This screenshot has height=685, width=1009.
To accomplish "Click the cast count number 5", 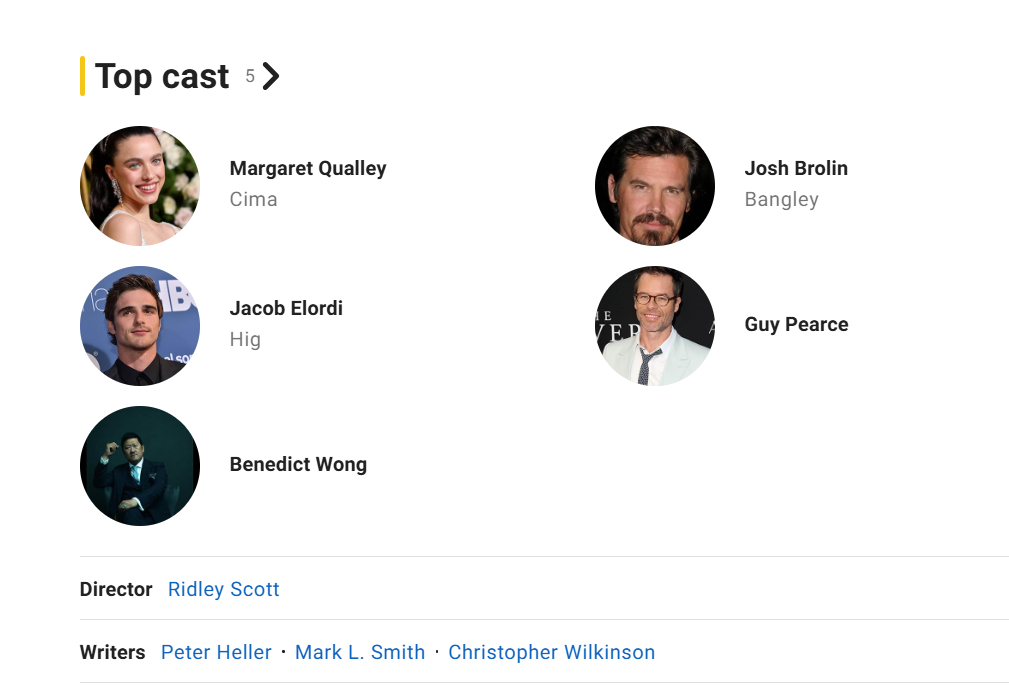I will click(250, 77).
